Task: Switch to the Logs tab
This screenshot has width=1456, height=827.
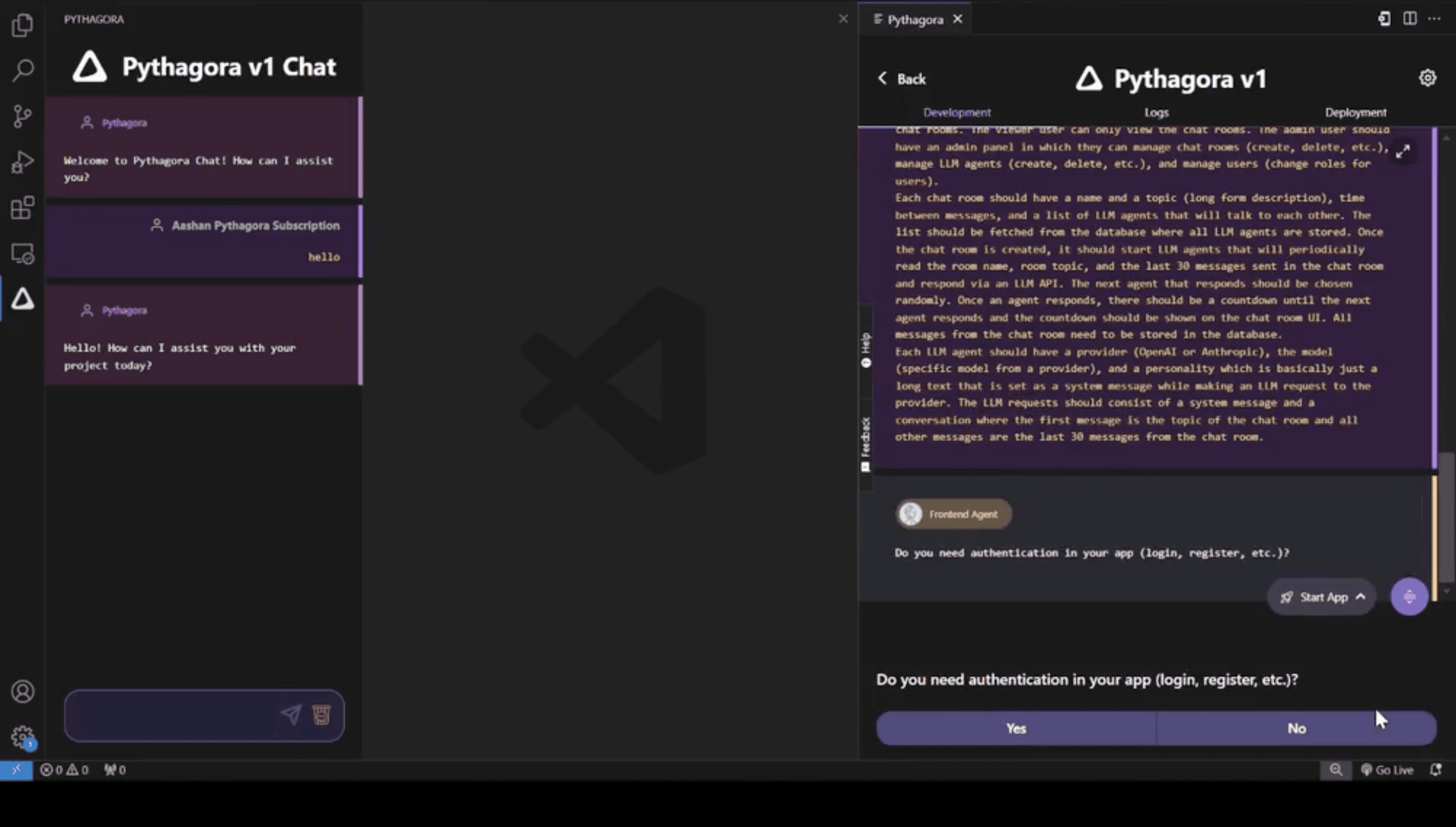Action: [1156, 113]
